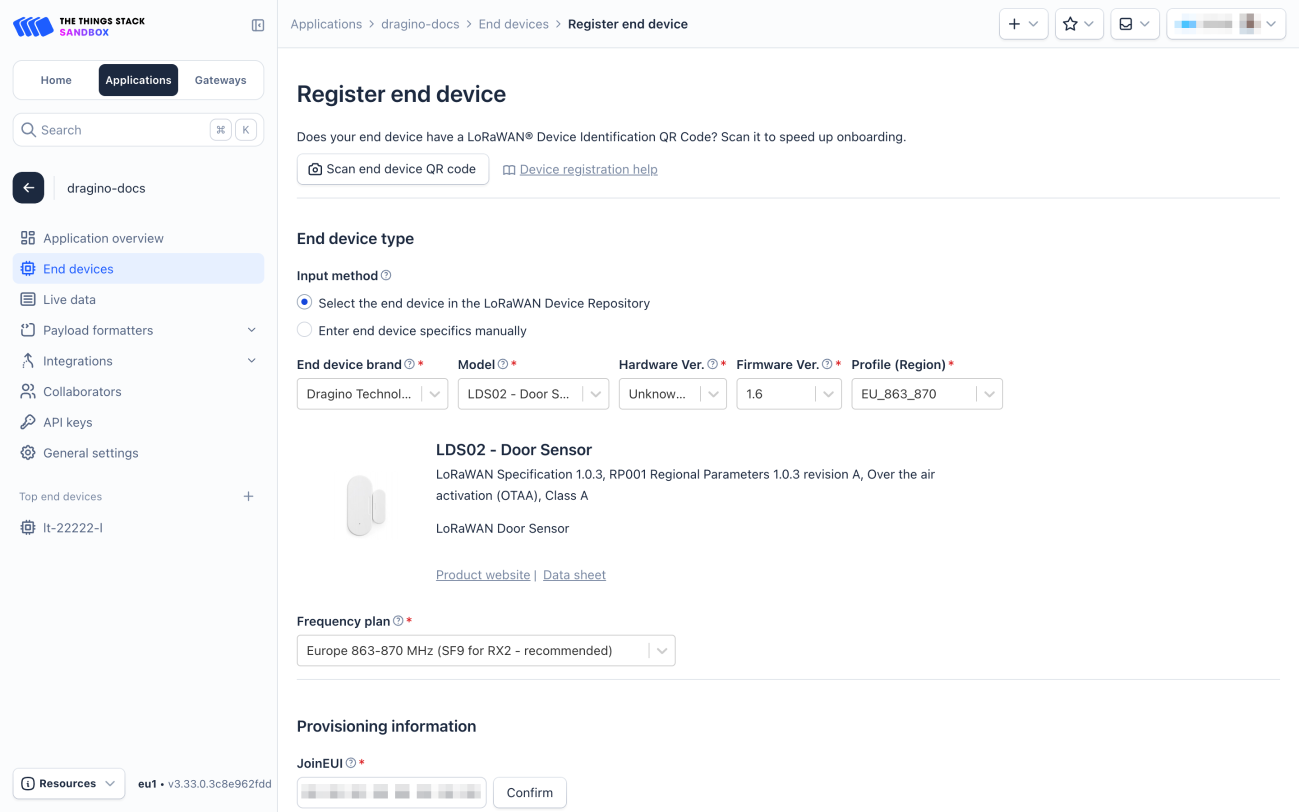The image size is (1299, 812).
Task: Open General settings in sidebar
Action: (x=138, y=453)
